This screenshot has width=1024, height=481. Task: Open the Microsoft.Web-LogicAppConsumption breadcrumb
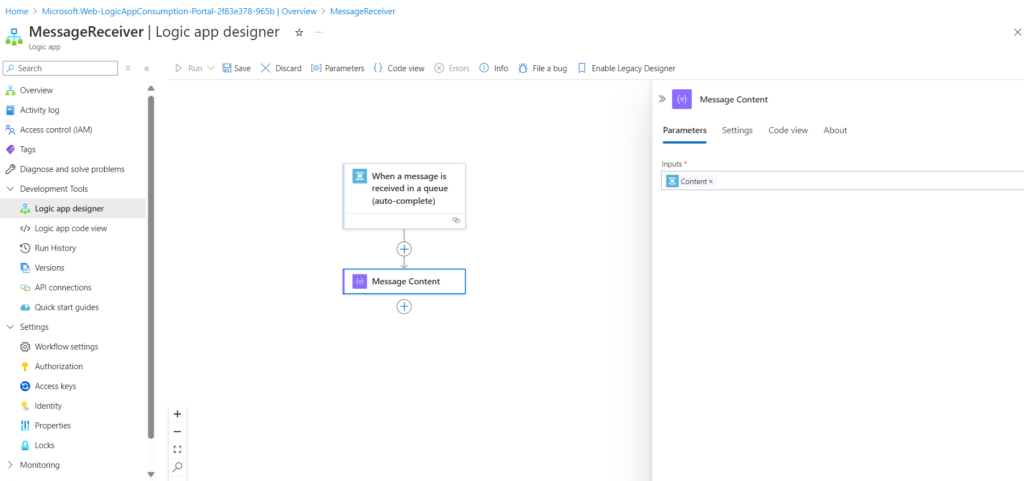click(179, 12)
